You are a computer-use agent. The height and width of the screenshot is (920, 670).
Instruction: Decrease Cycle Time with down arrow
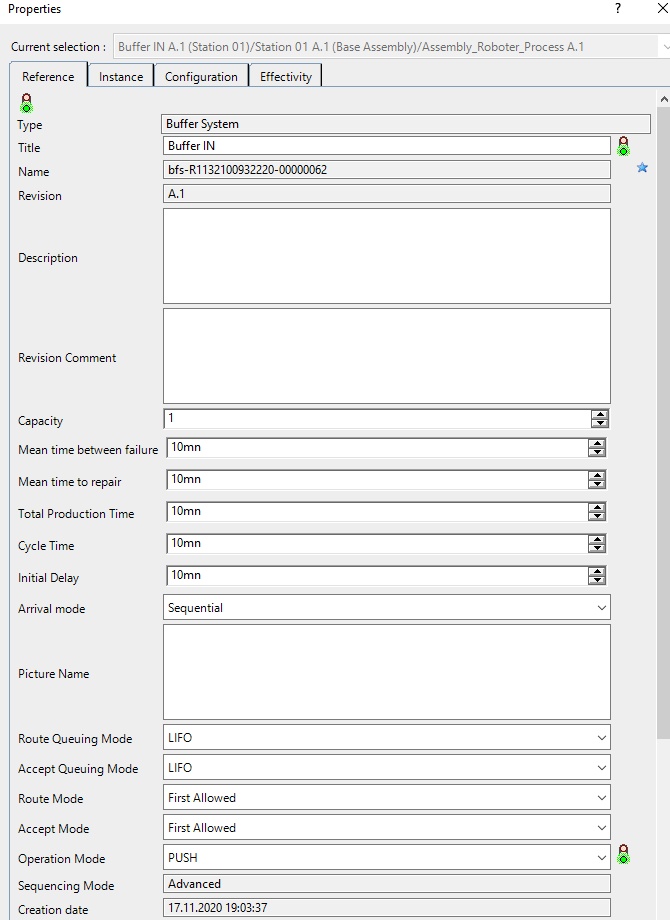click(x=597, y=548)
